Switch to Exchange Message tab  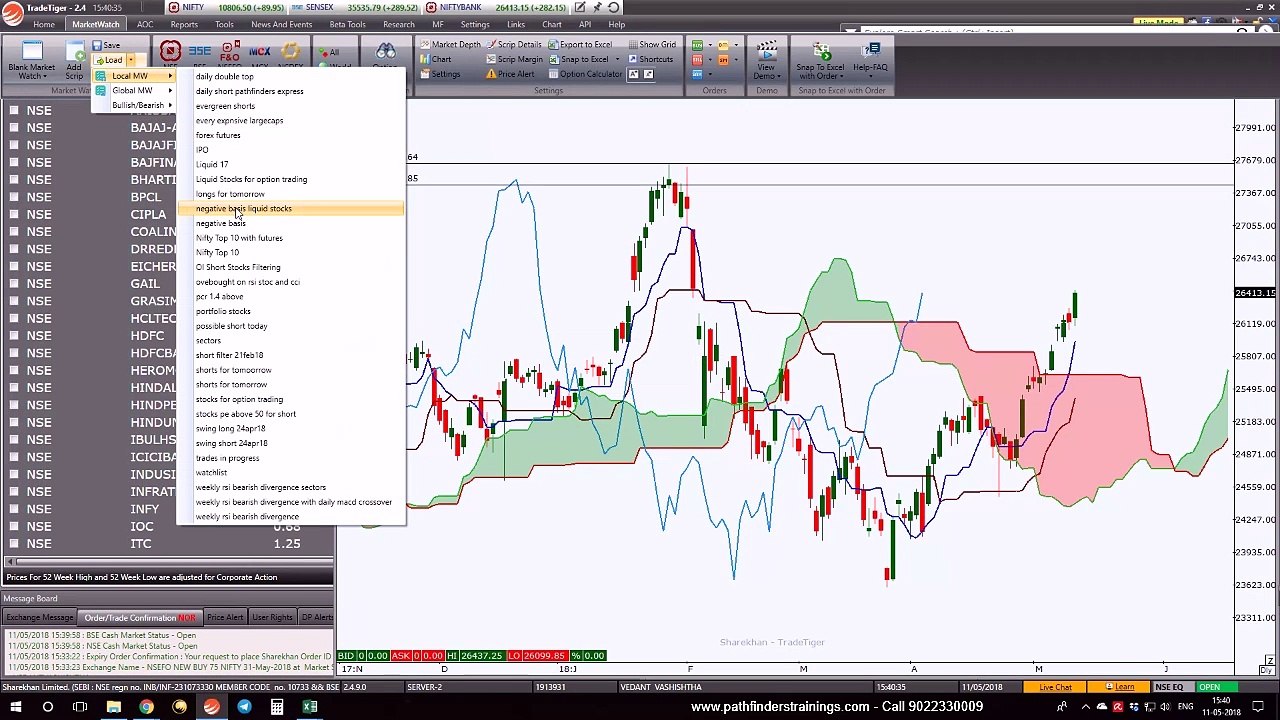tap(40, 617)
